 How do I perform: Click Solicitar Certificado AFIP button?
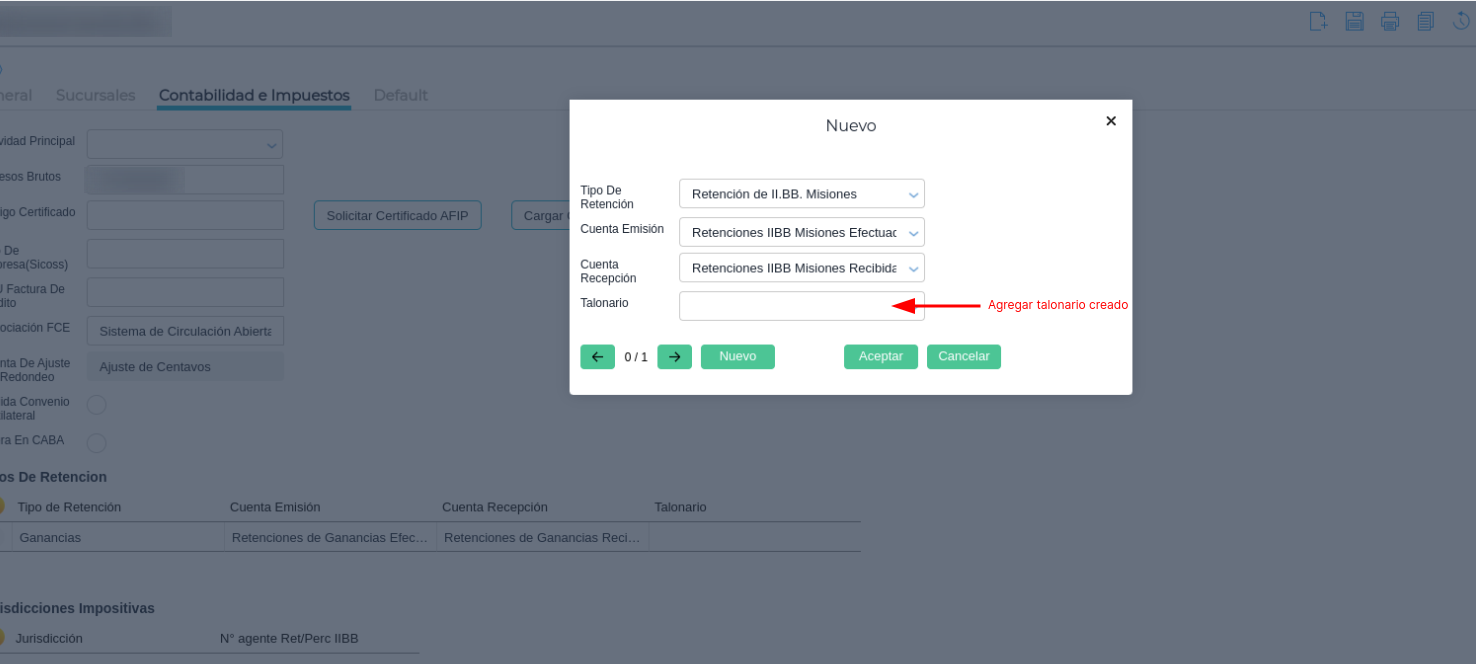[398, 216]
